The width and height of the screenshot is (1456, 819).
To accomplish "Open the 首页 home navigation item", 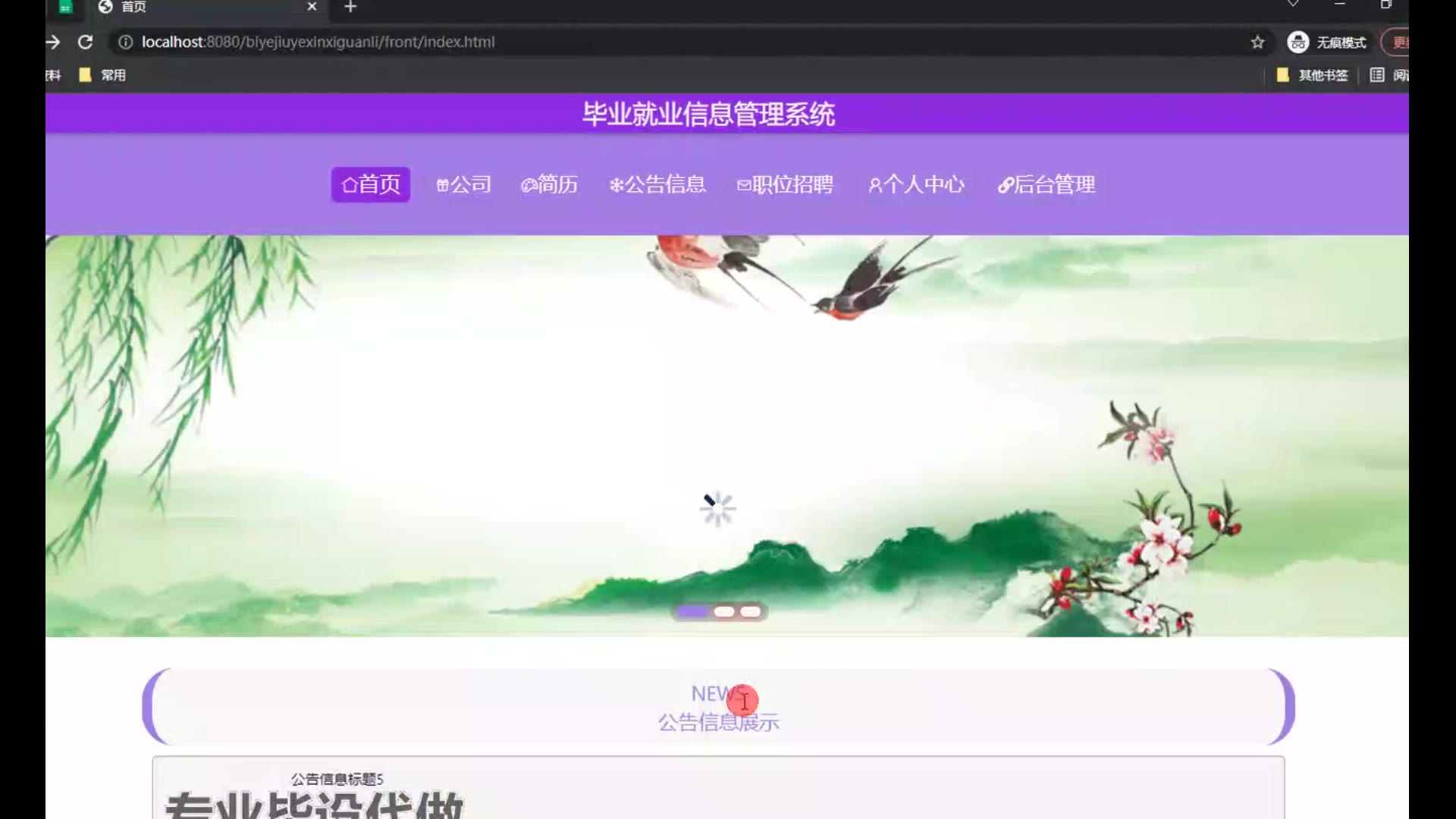I will click(x=370, y=184).
